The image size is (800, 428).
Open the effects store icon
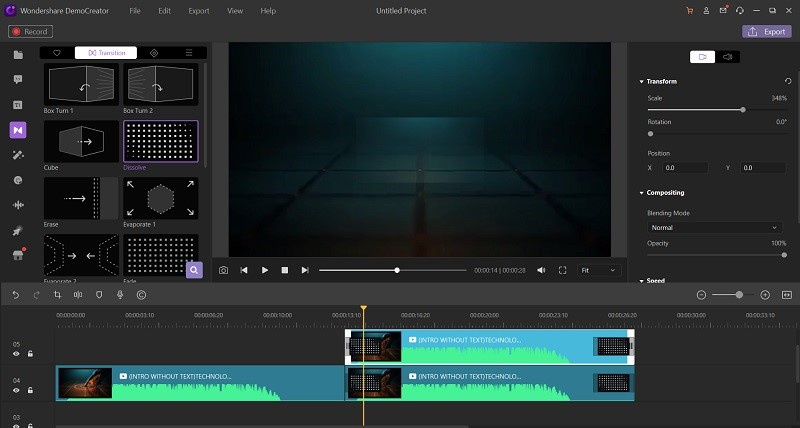(x=18, y=255)
